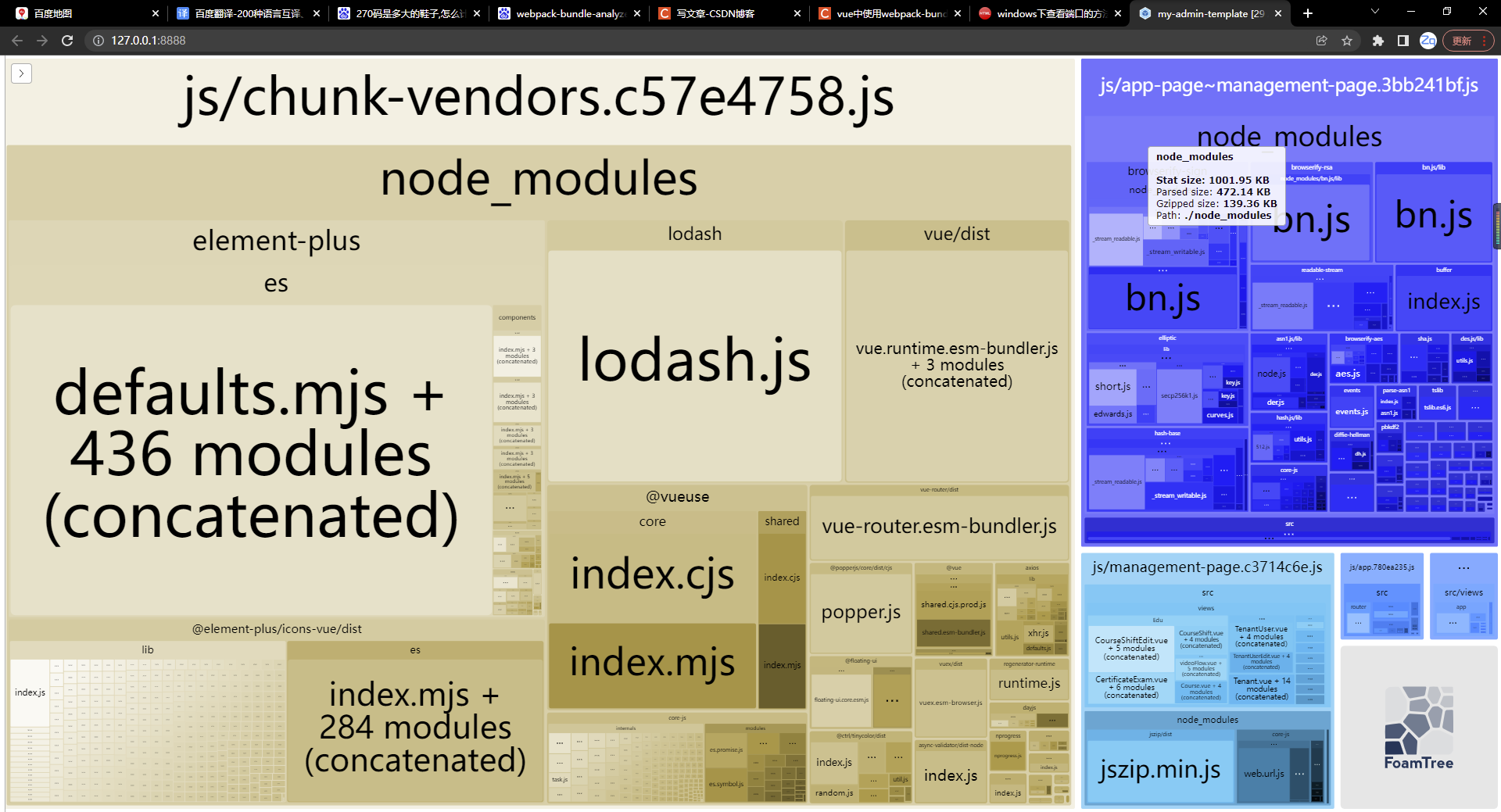This screenshot has height=812, width=1501.
Task: Share this page icon
Action: [x=1321, y=41]
